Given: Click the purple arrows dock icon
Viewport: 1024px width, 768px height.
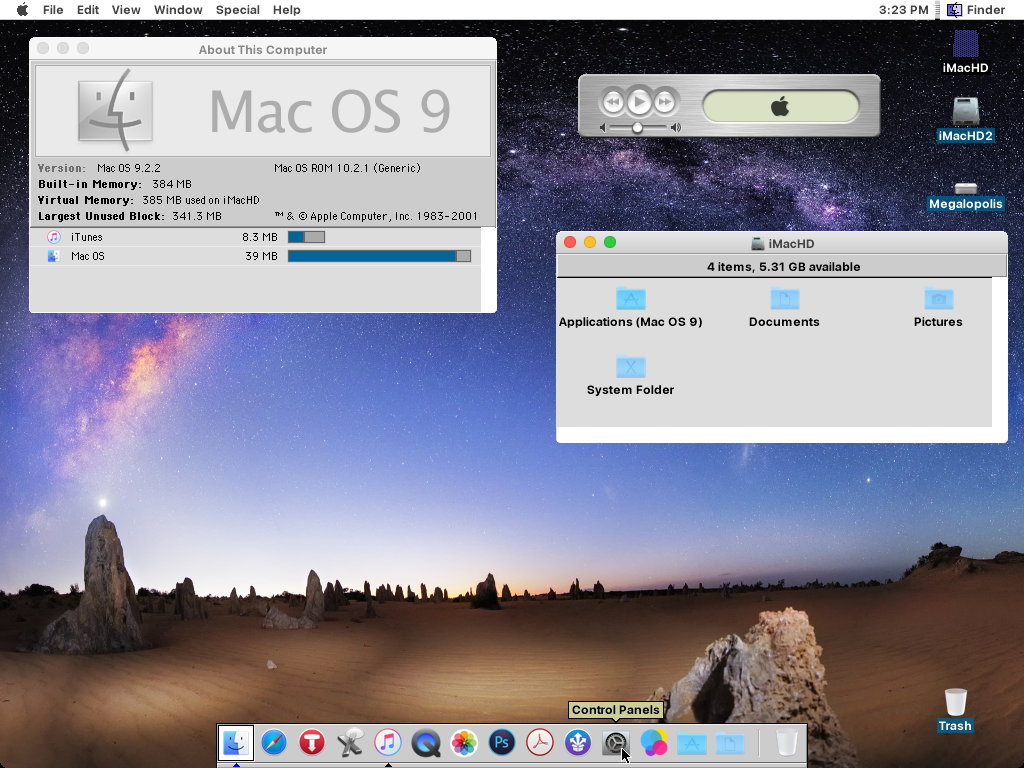Looking at the screenshot, I should click(x=577, y=743).
